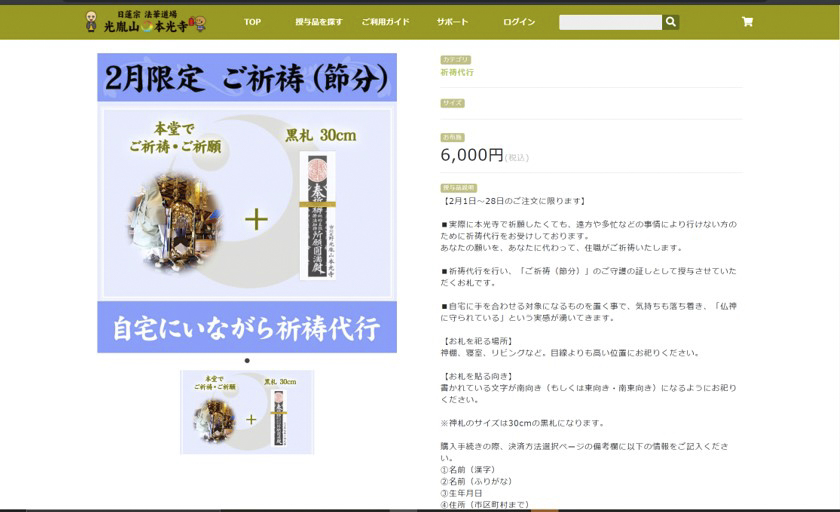Open the shopping cart icon

coord(747,22)
